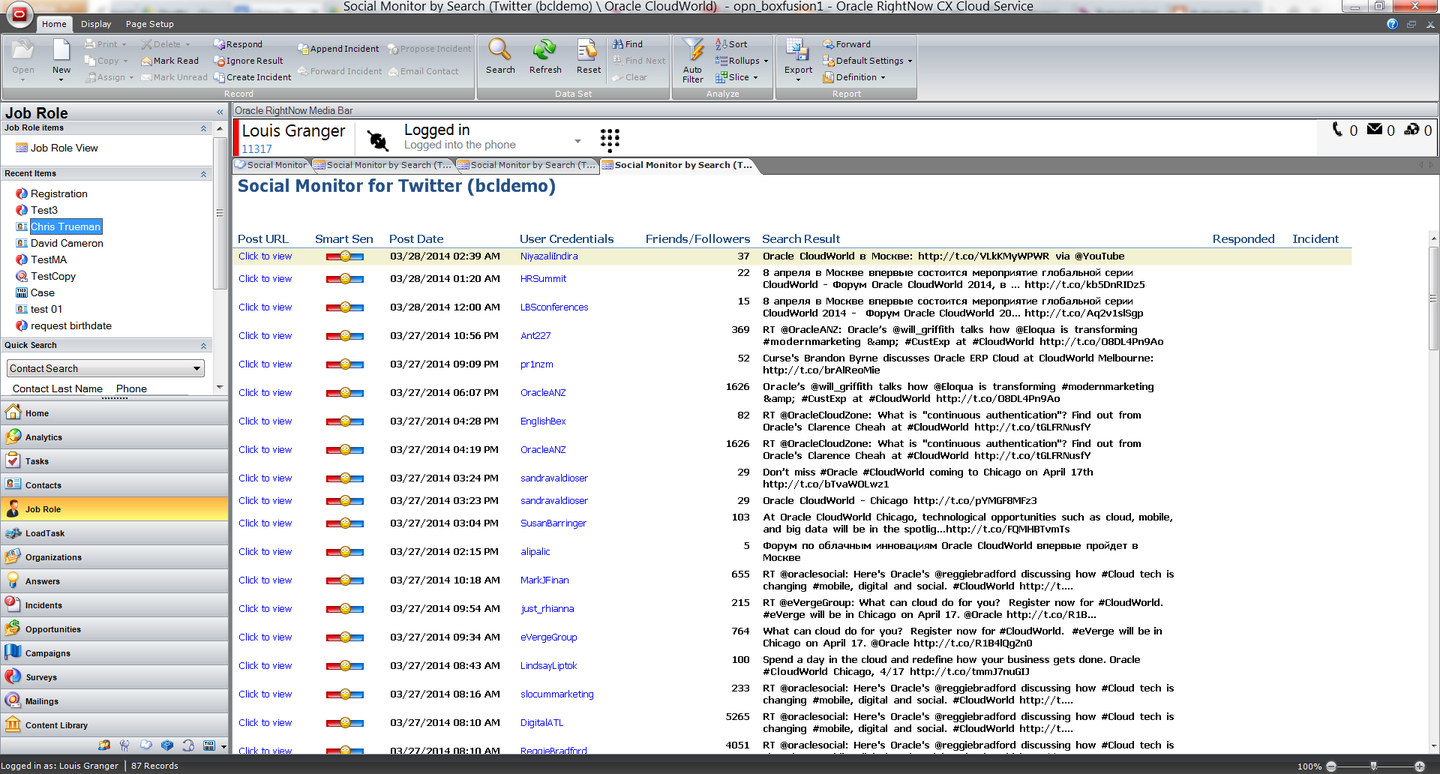1440x774 pixels.
Task: Open the Definition dropdown
Action: (x=853, y=77)
